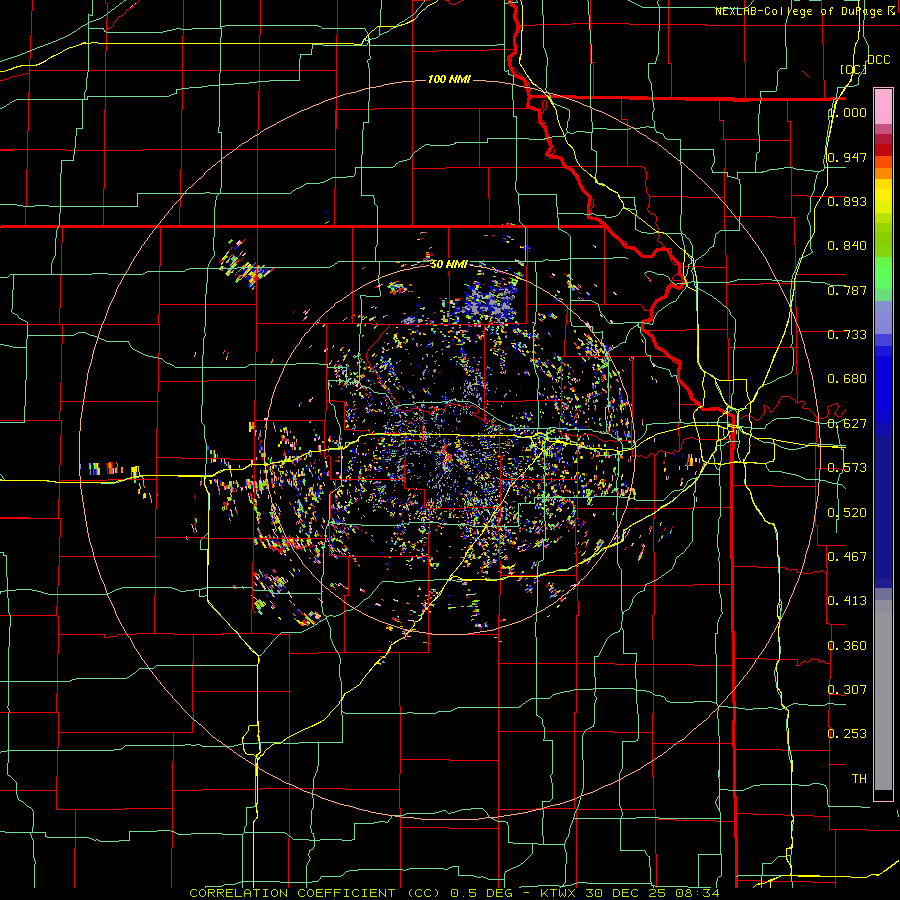Click the 50 NMI range ring label

448,264
